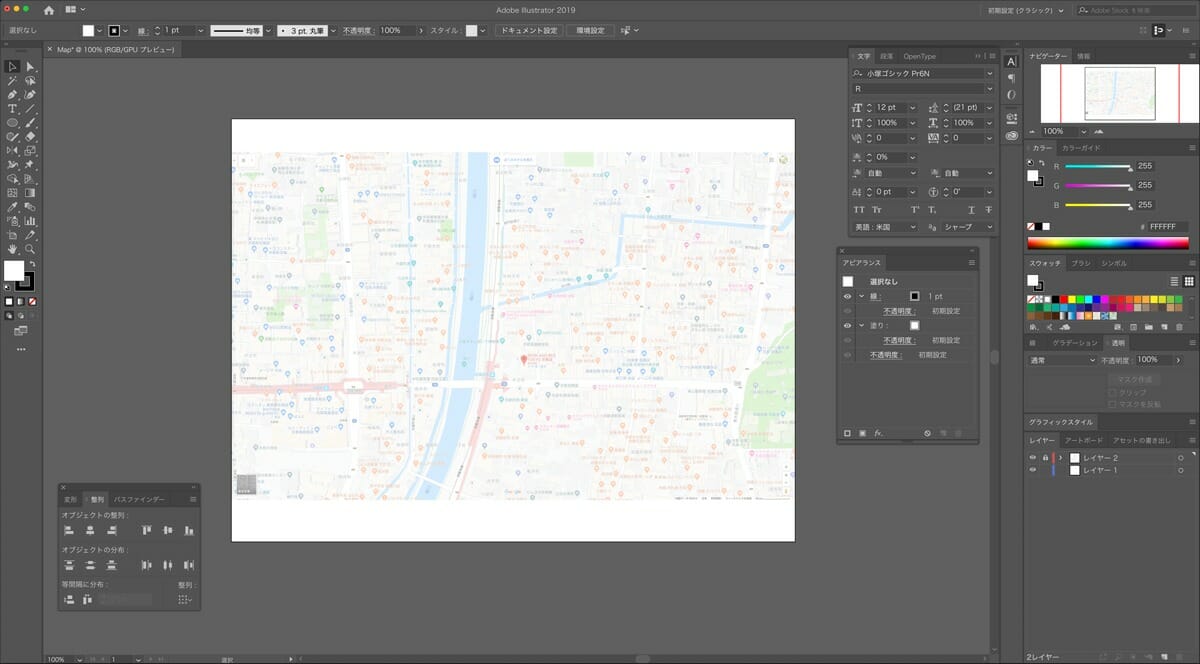This screenshot has height=664, width=1200.
Task: Toggle visibility of レイヤー 1
Action: tap(1033, 469)
